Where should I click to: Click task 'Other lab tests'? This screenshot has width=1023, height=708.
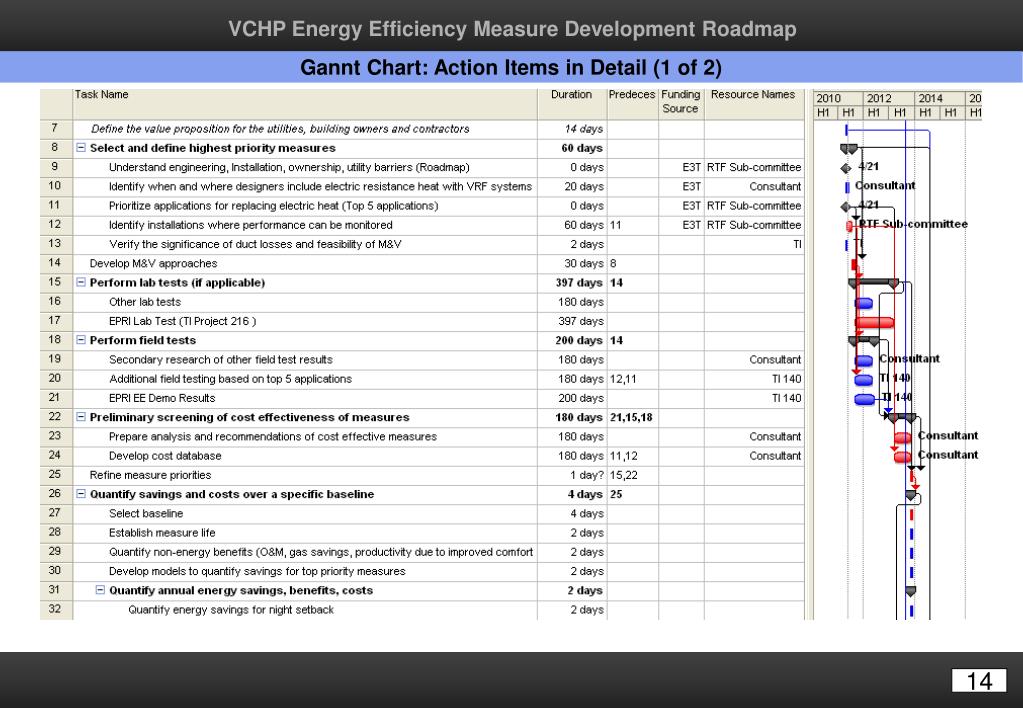pyautogui.click(x=145, y=302)
